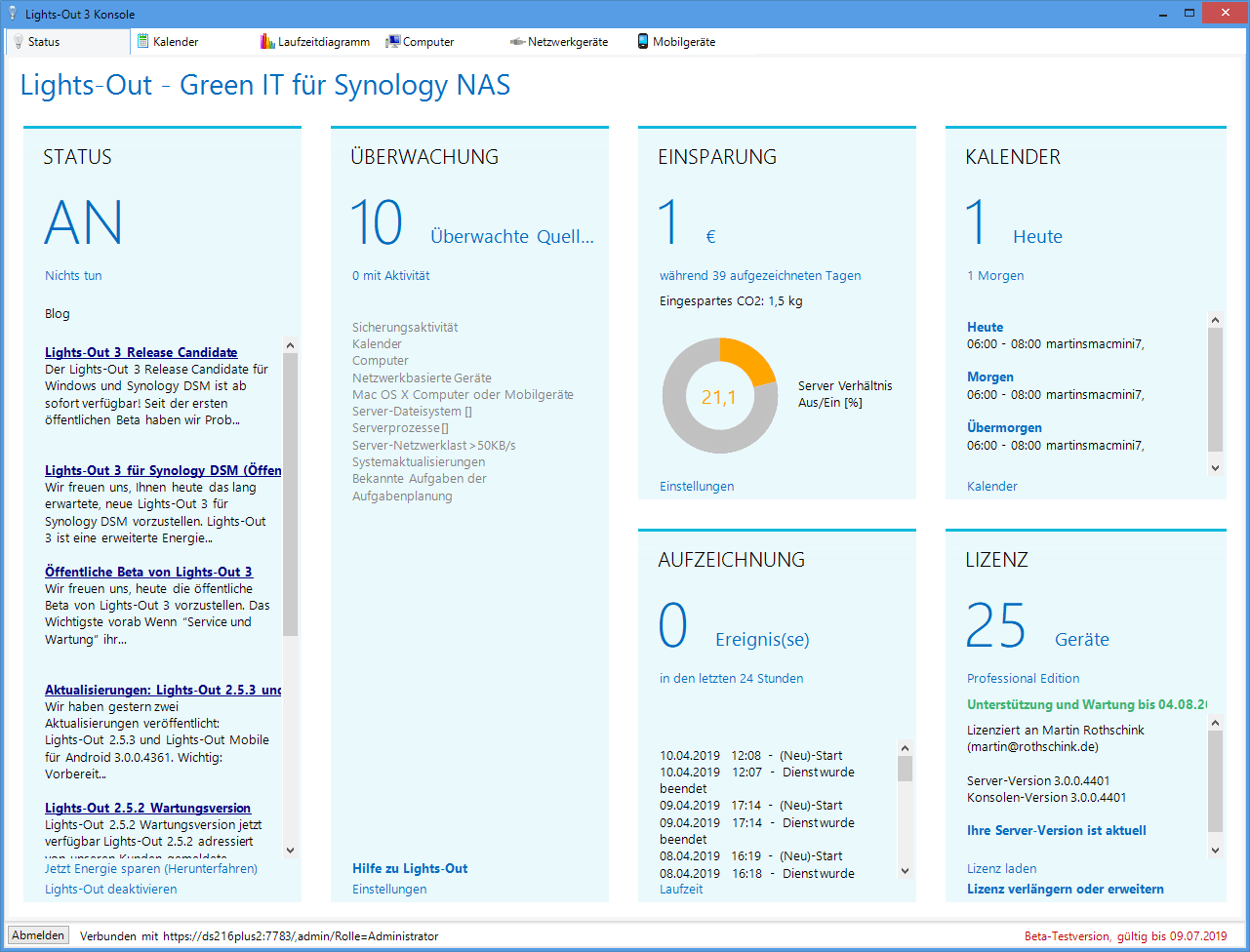1250x952 pixels.
Task: Open blog post 'Lights-Out 2.5.2 Wartungsversion'
Action: [x=147, y=808]
